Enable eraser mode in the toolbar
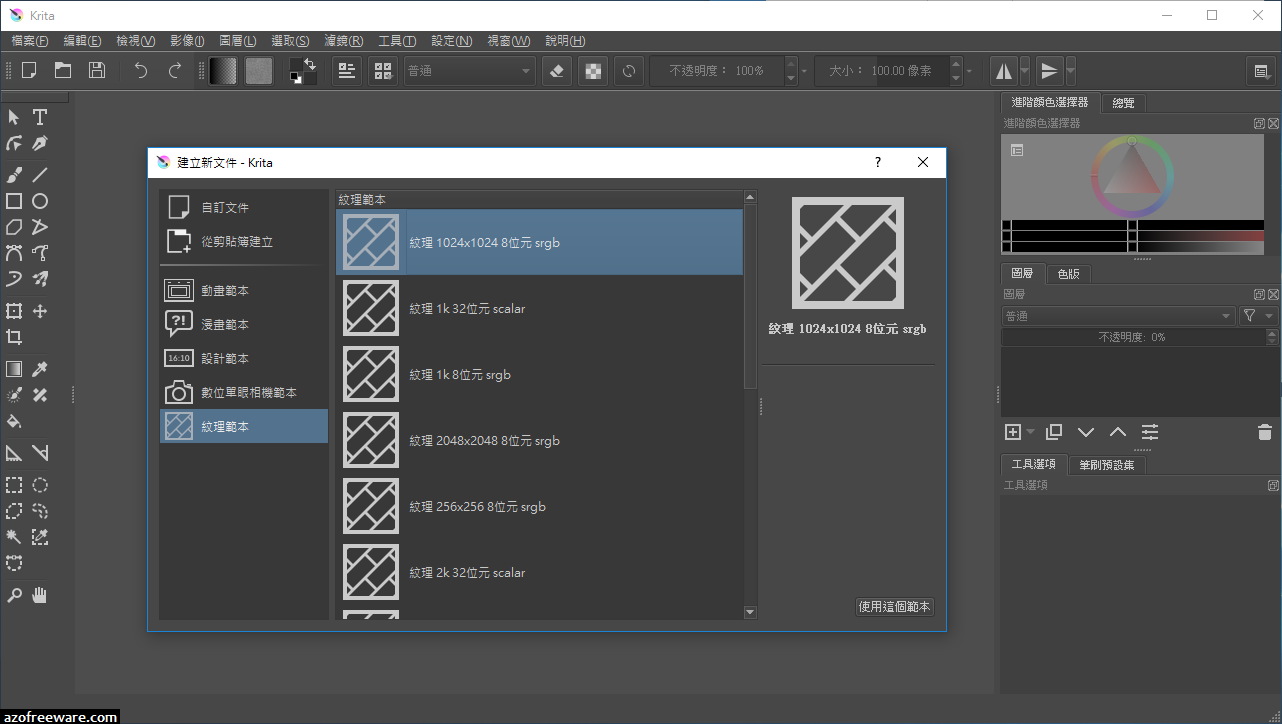Image resolution: width=1282 pixels, height=724 pixels. click(556, 70)
